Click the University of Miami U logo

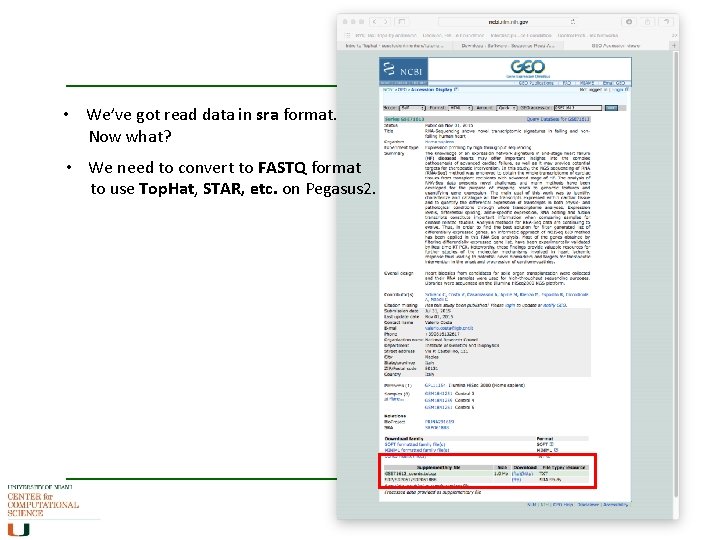(18, 530)
